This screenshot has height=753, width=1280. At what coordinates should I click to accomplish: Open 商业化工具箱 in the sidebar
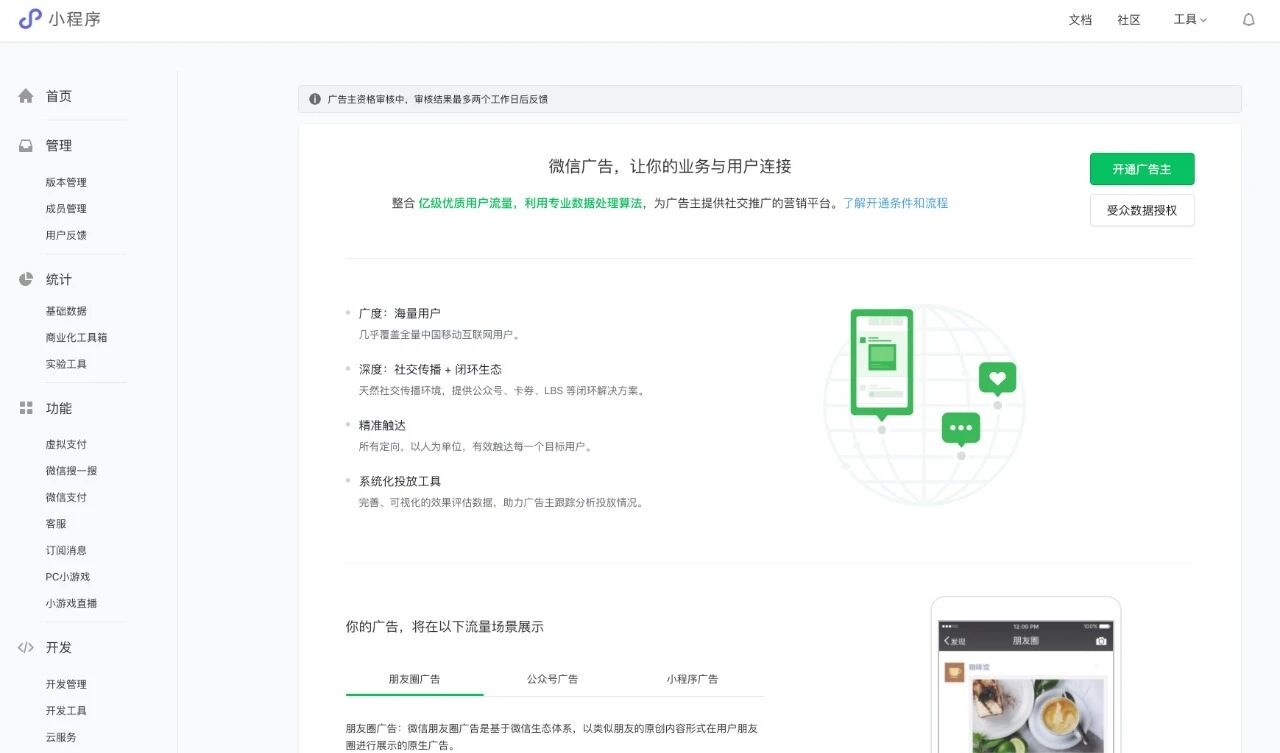(x=76, y=337)
